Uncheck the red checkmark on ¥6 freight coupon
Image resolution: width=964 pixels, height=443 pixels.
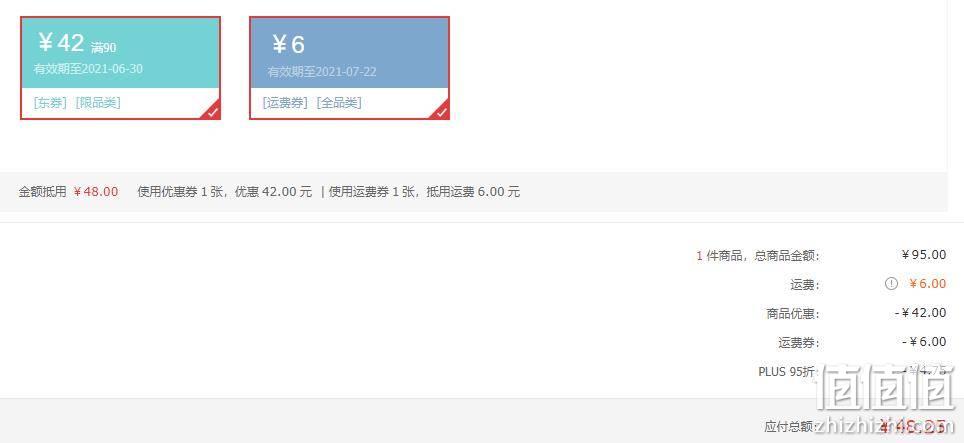[442, 112]
